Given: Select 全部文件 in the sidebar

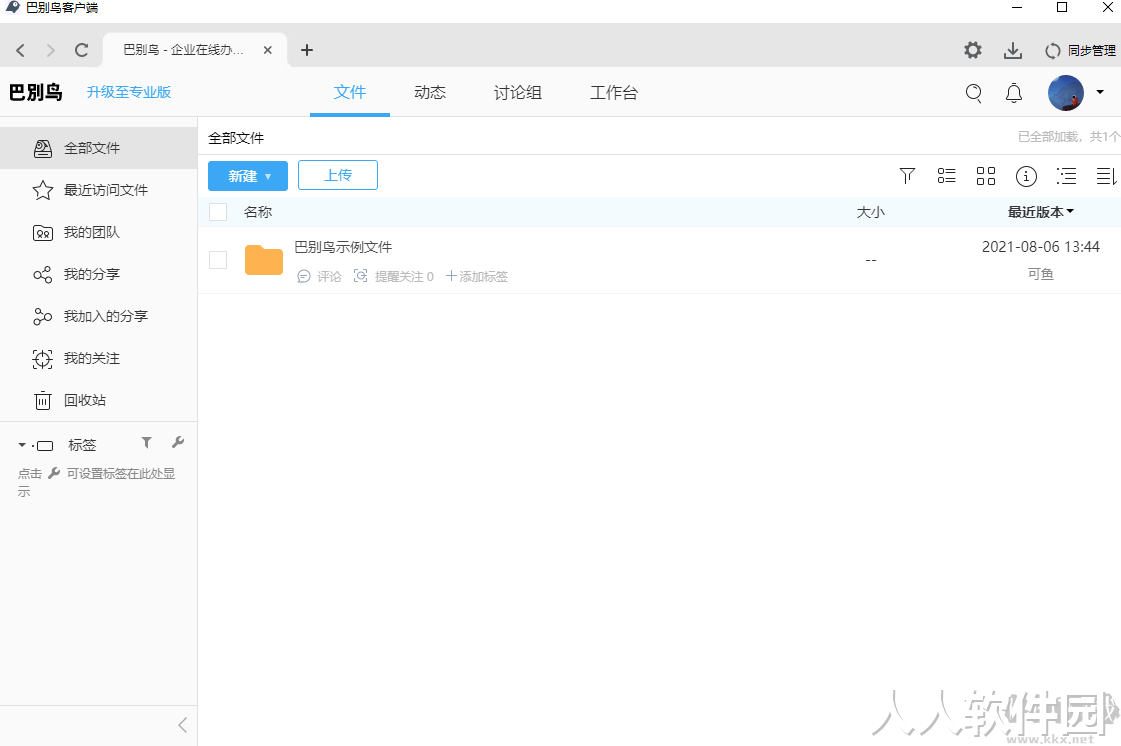Looking at the screenshot, I should click(99, 148).
